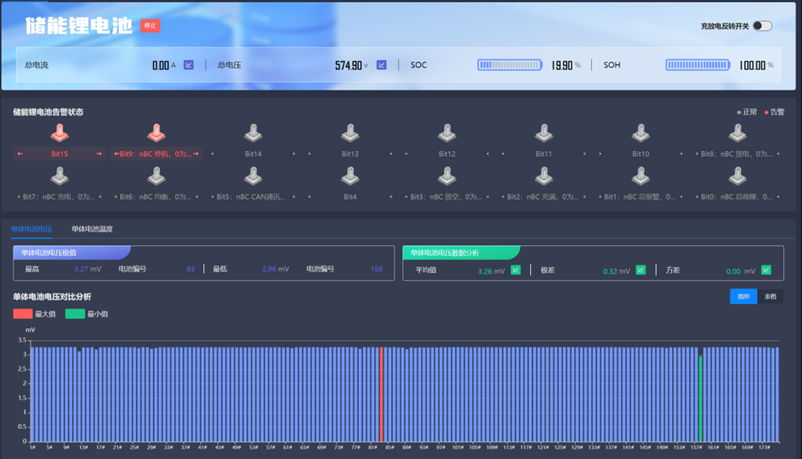Select the Bit6 nBC 均衡 indicator icon
This screenshot has height=459, width=802.
[x=156, y=177]
